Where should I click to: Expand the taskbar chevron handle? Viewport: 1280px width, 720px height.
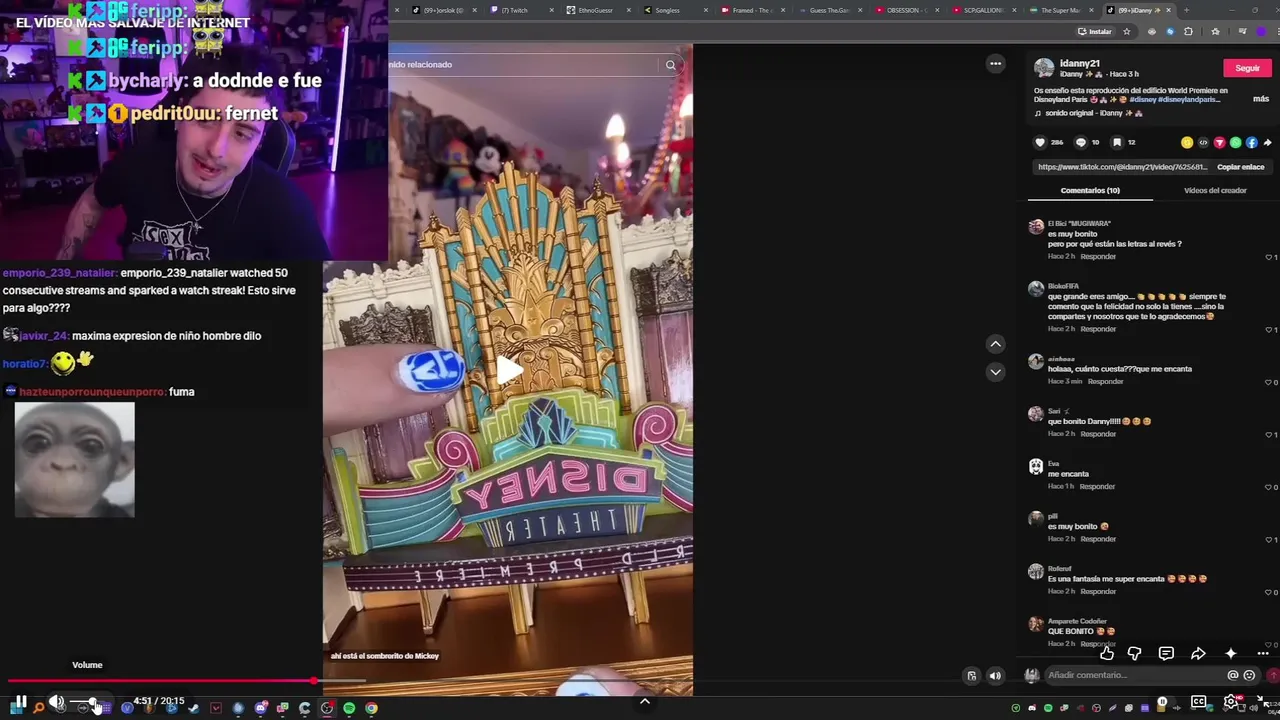pyautogui.click(x=645, y=700)
